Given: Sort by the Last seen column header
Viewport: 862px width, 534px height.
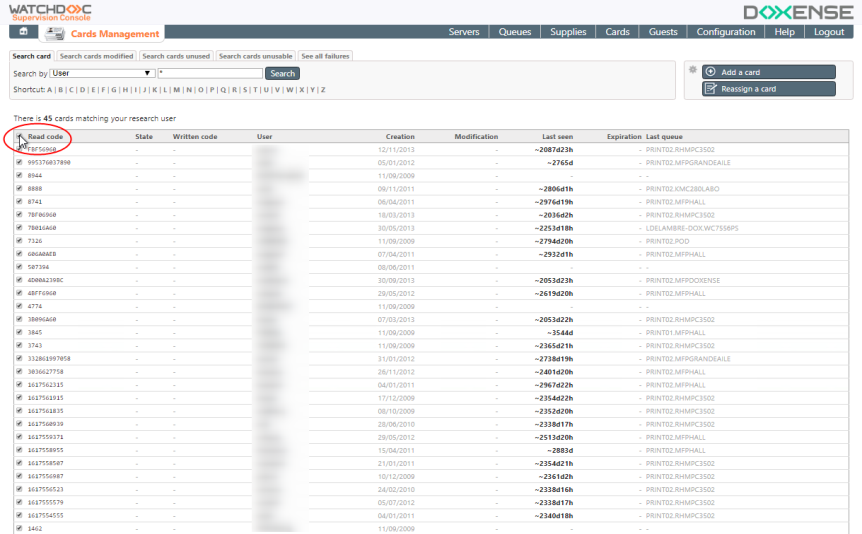Looking at the screenshot, I should 557,136.
